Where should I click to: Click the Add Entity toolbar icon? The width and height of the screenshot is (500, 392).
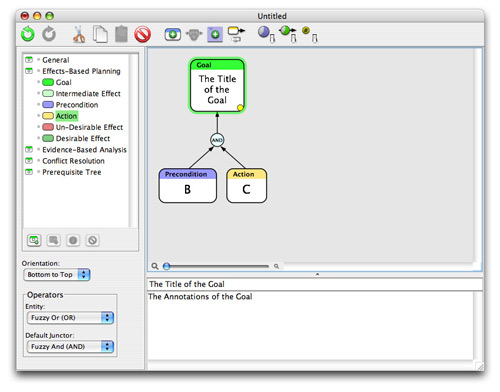click(x=173, y=34)
